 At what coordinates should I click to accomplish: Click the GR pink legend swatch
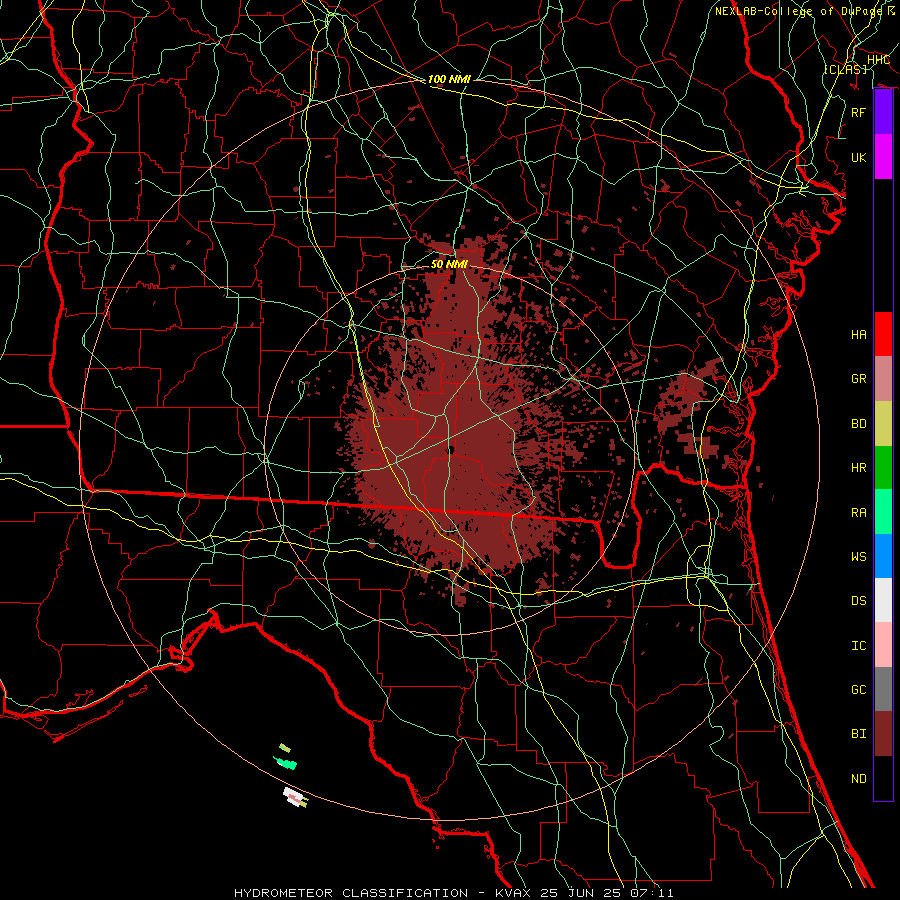[883, 378]
